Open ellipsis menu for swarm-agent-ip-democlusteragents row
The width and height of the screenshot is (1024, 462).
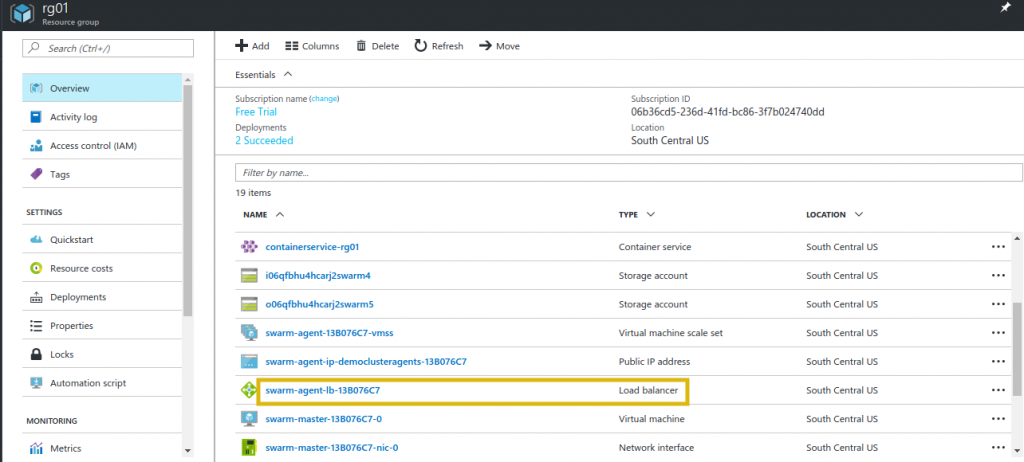coord(998,361)
